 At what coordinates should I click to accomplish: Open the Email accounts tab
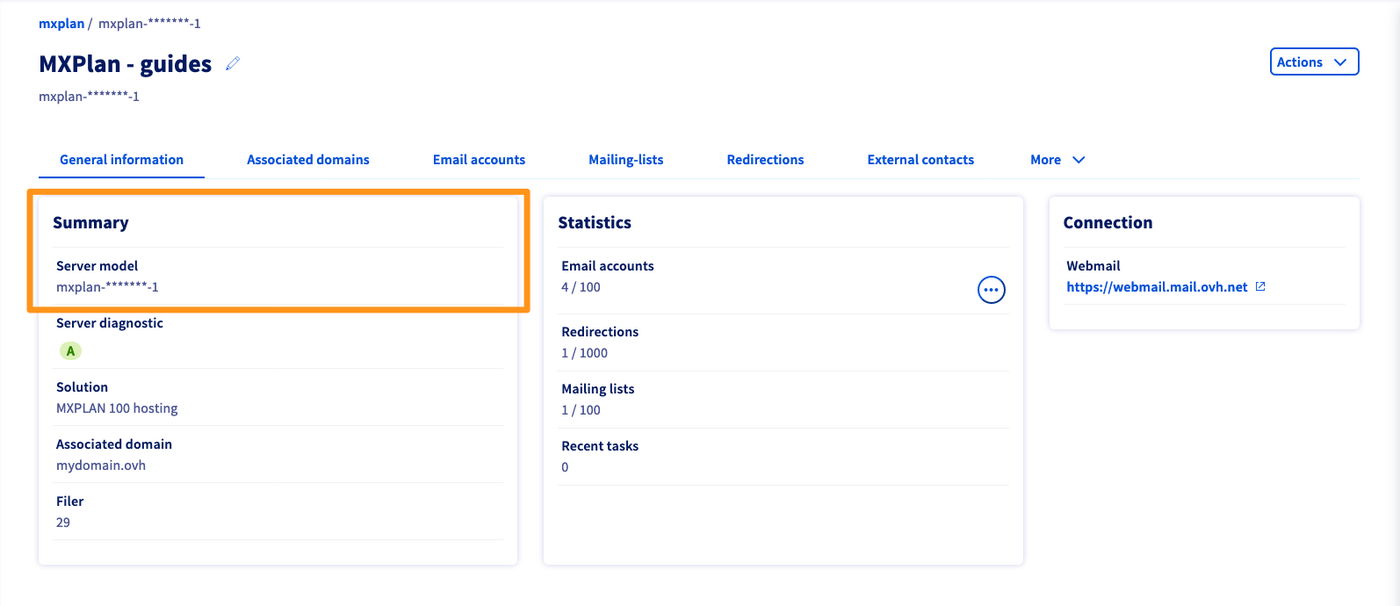pyautogui.click(x=479, y=160)
